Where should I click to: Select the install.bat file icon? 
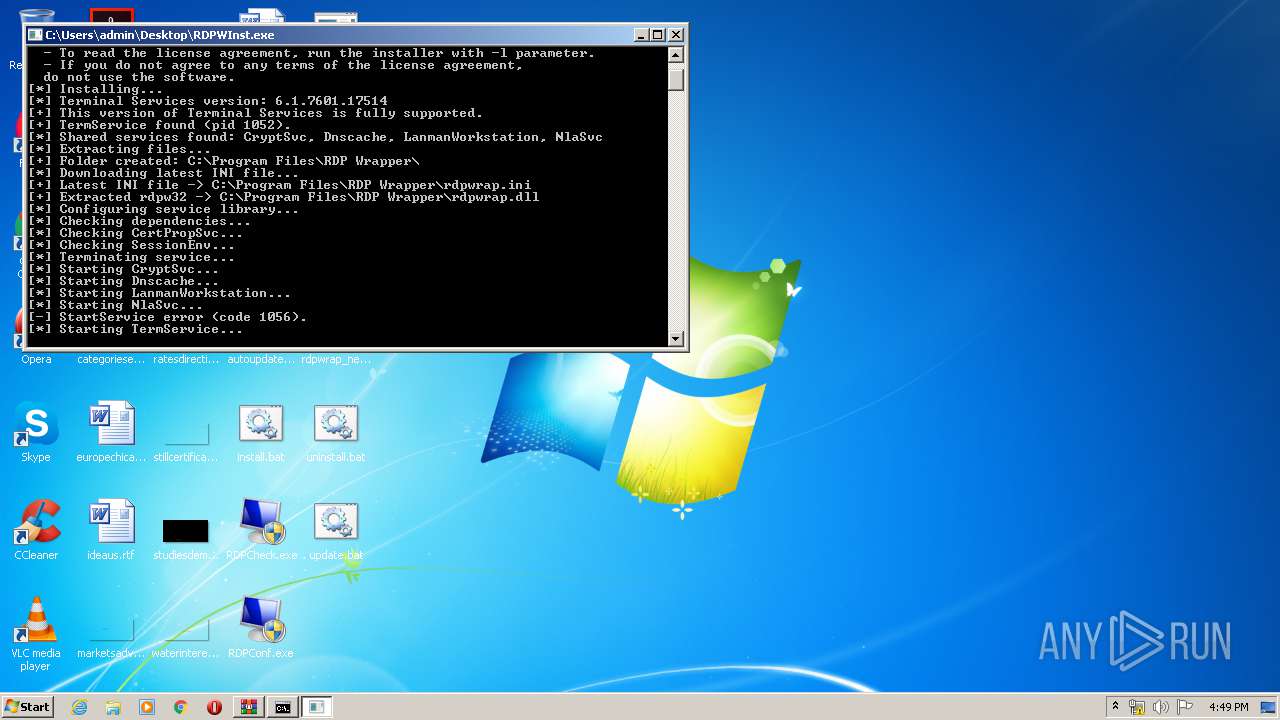click(261, 425)
